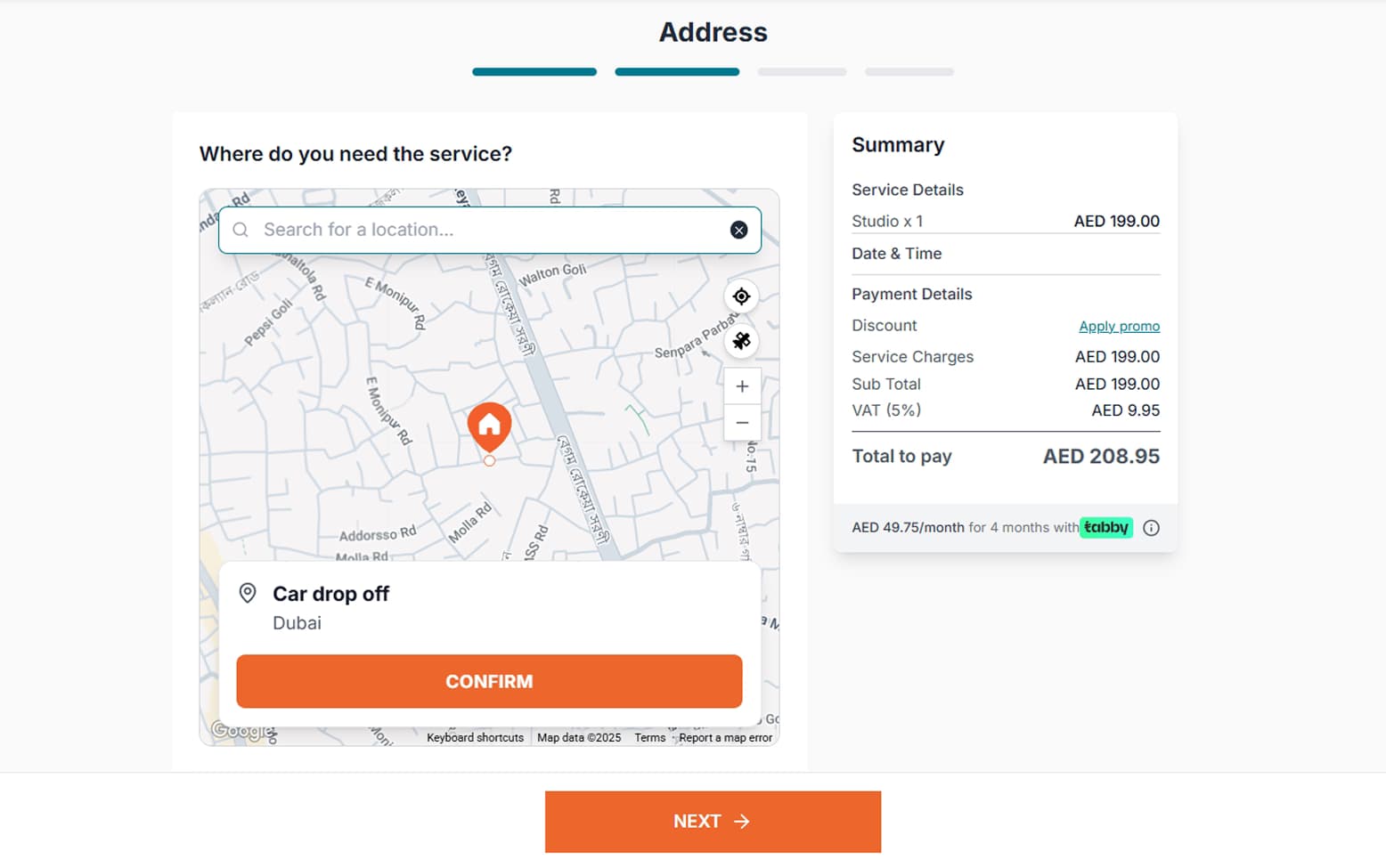Open Keyboard shortcuts from the map footer
Screen dimensions: 1386x868
[475, 737]
